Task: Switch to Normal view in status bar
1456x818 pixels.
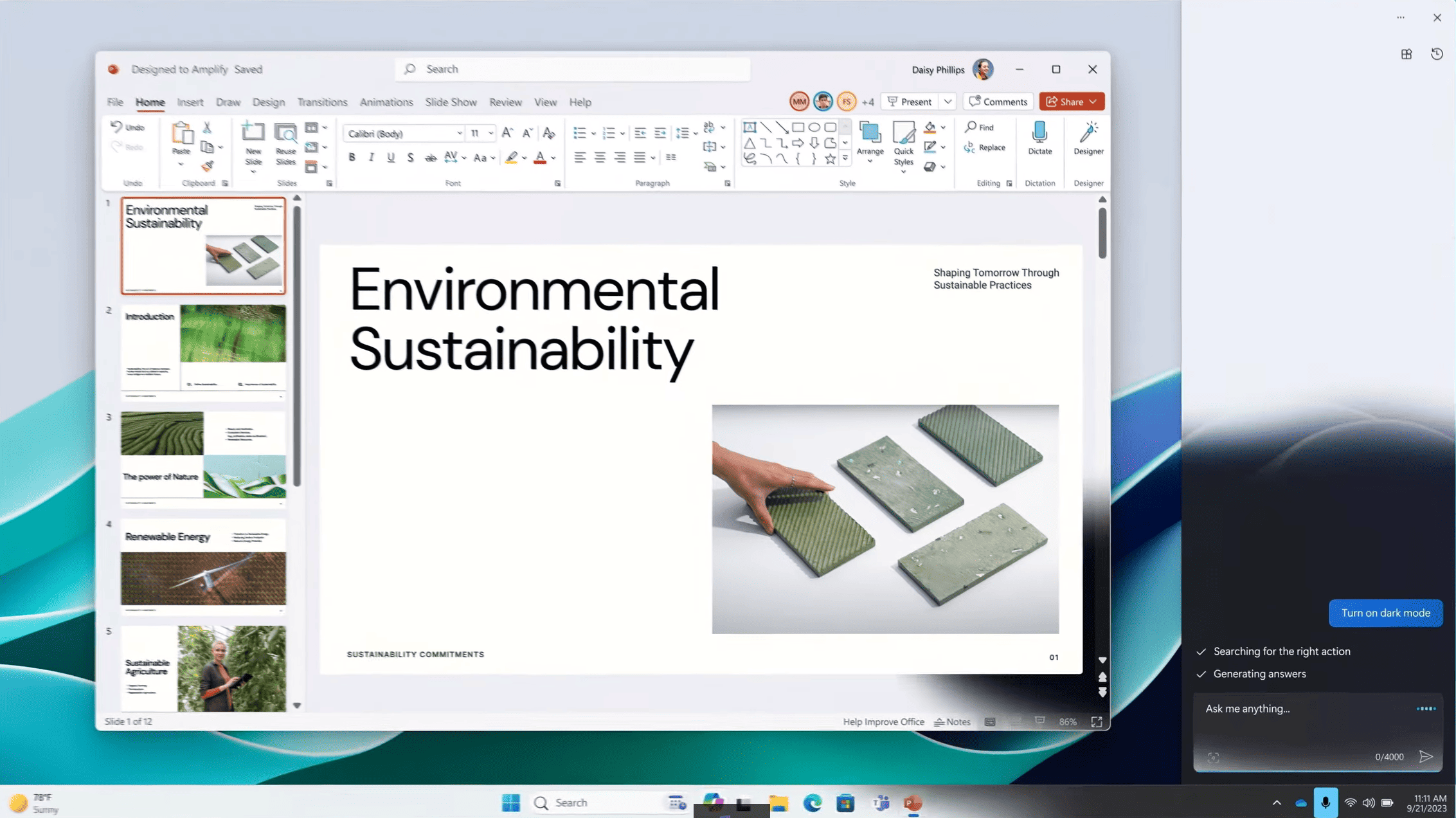Action: pyautogui.click(x=990, y=722)
